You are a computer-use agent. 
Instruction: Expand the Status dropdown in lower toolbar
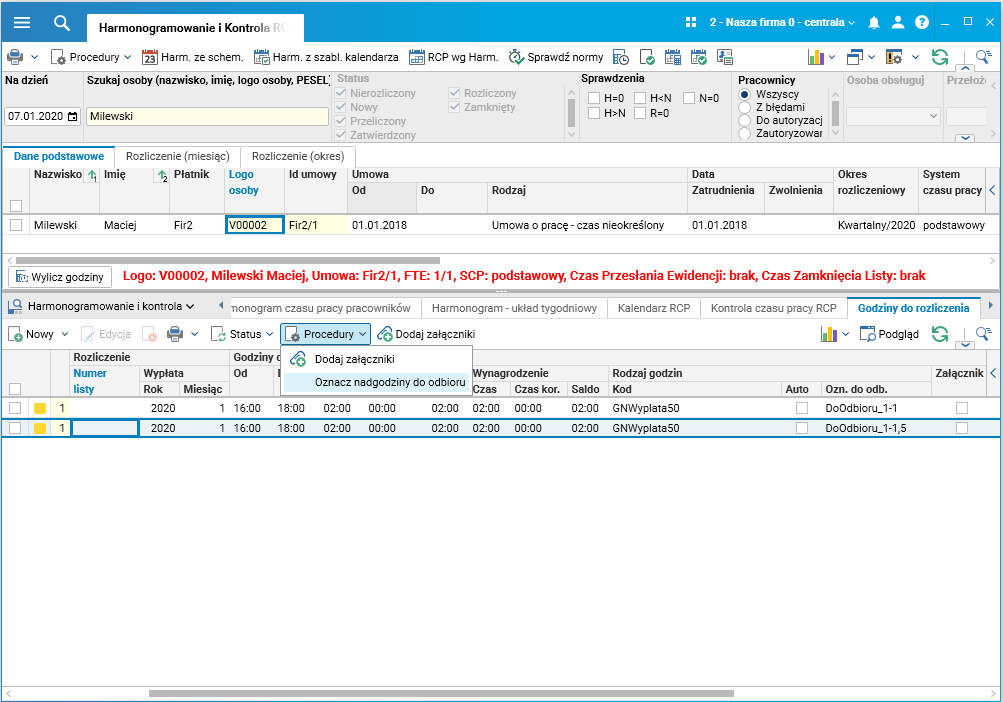[243, 334]
